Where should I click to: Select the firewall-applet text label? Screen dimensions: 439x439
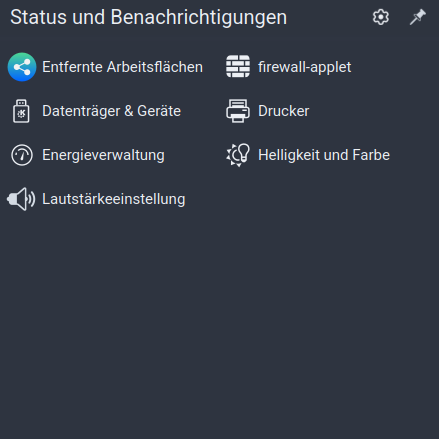pyautogui.click(x=305, y=67)
